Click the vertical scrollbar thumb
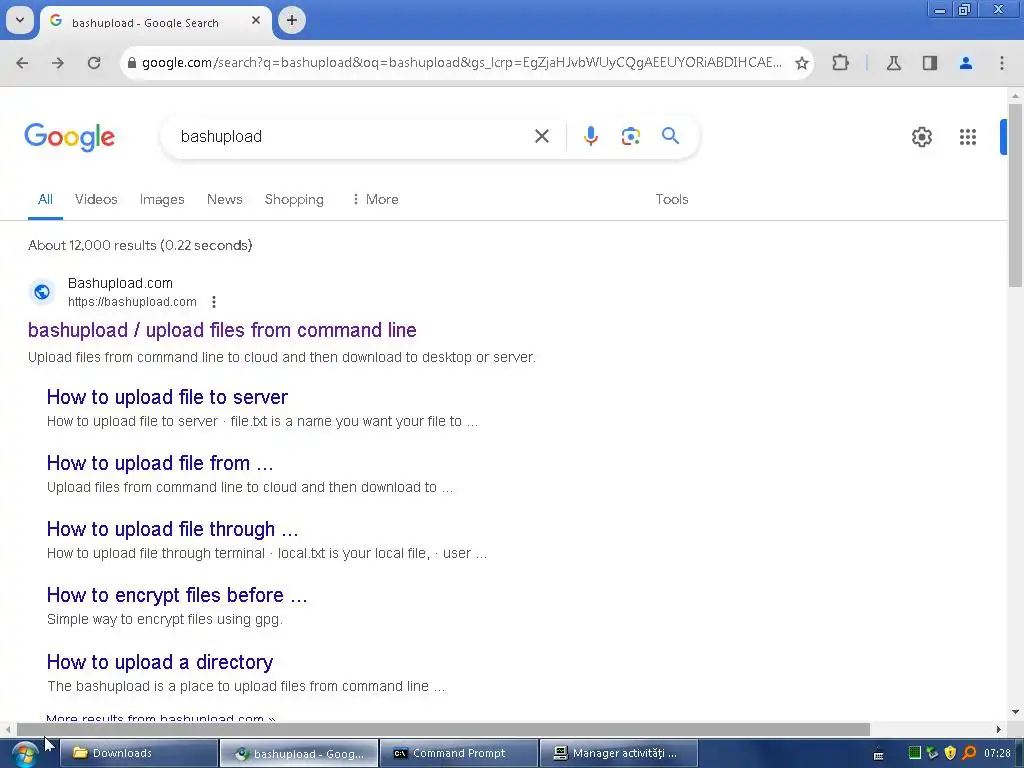 point(1015,195)
